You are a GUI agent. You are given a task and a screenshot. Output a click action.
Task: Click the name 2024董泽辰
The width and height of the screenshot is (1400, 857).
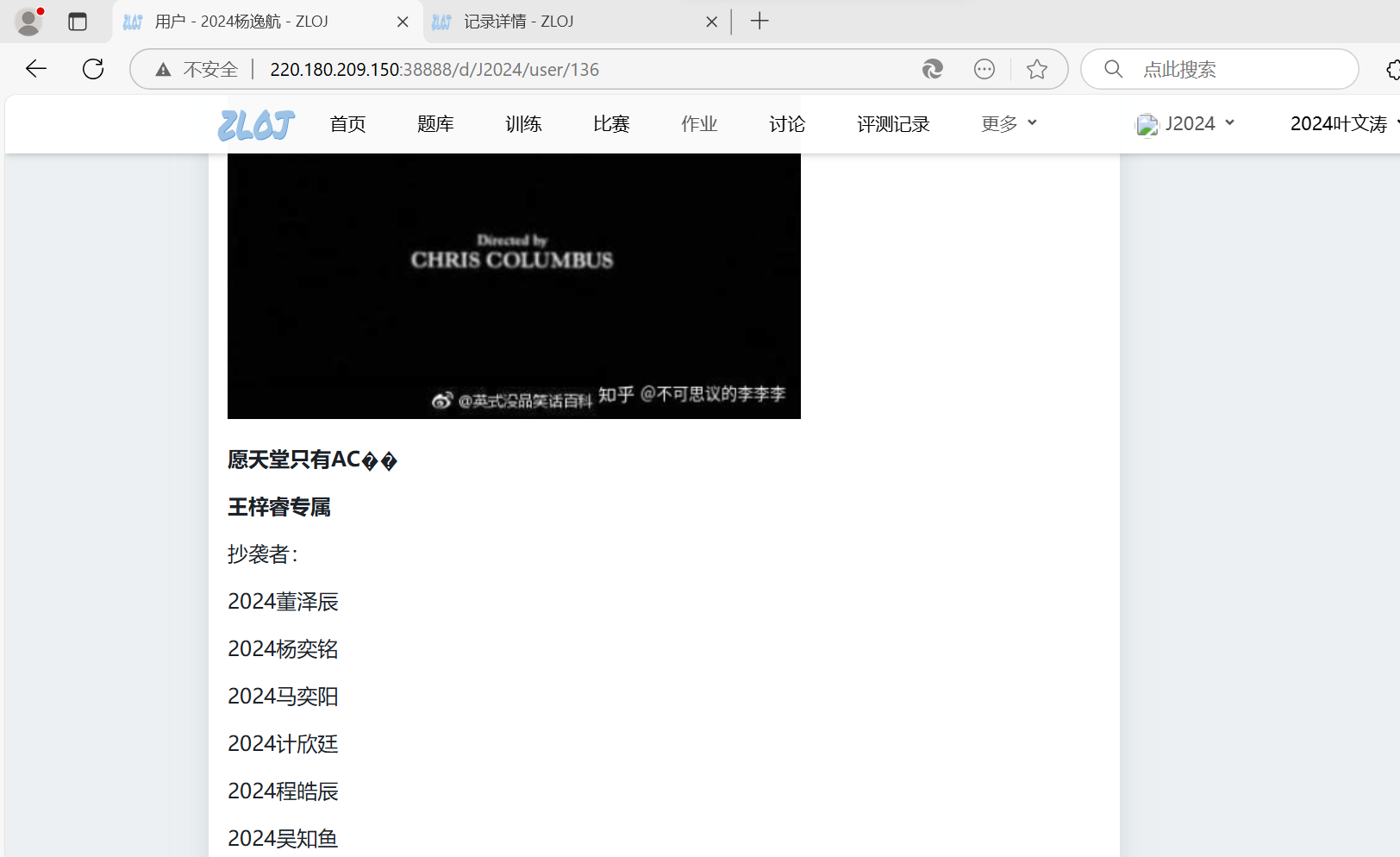coord(283,602)
